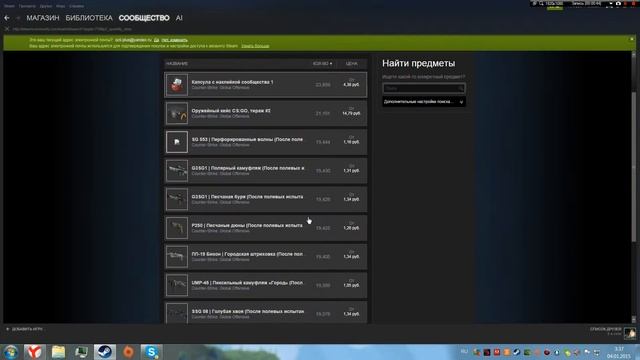Click the Steam taskbar icon
The height and width of the screenshot is (360, 640).
pyautogui.click(x=104, y=352)
